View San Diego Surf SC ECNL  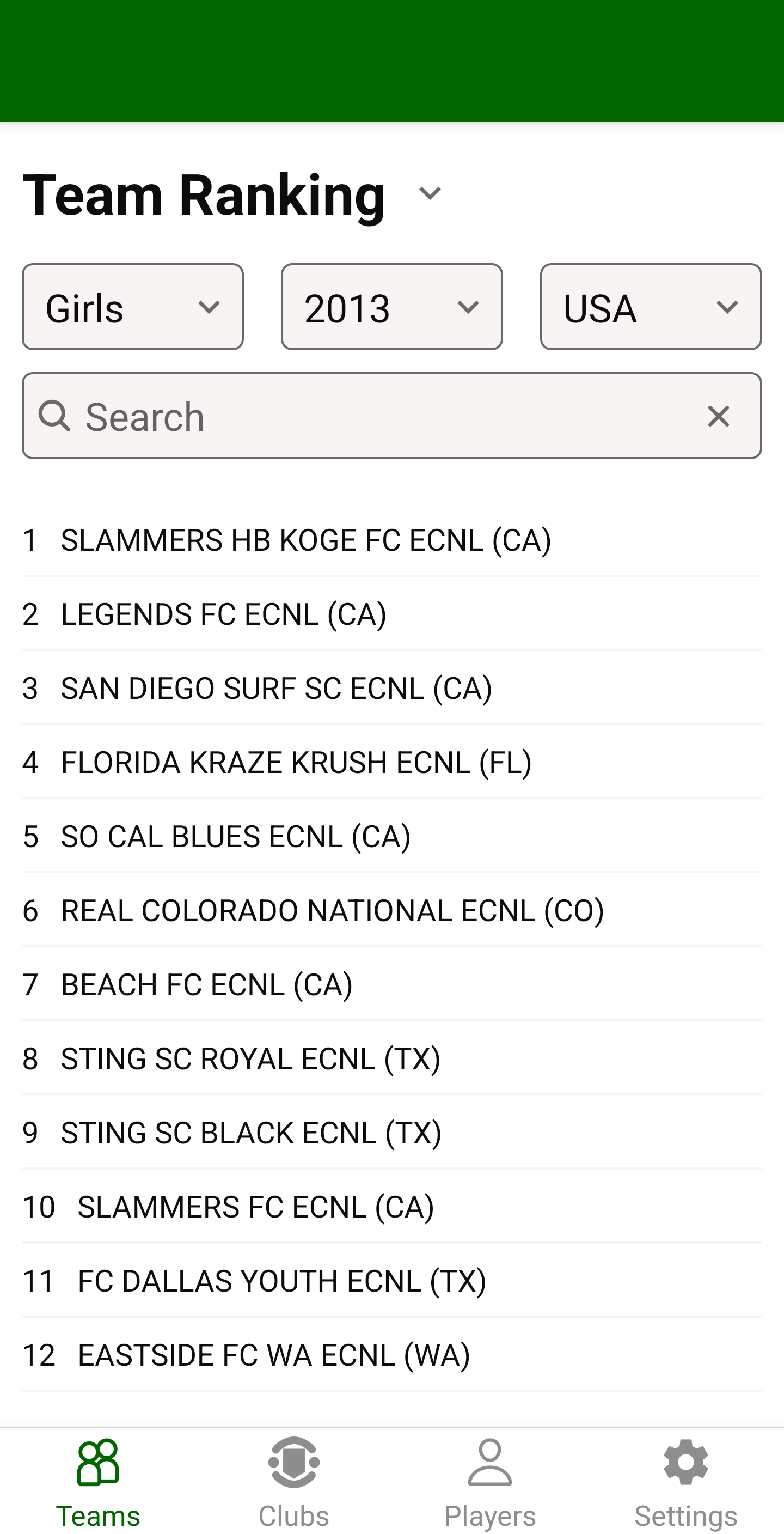point(276,688)
